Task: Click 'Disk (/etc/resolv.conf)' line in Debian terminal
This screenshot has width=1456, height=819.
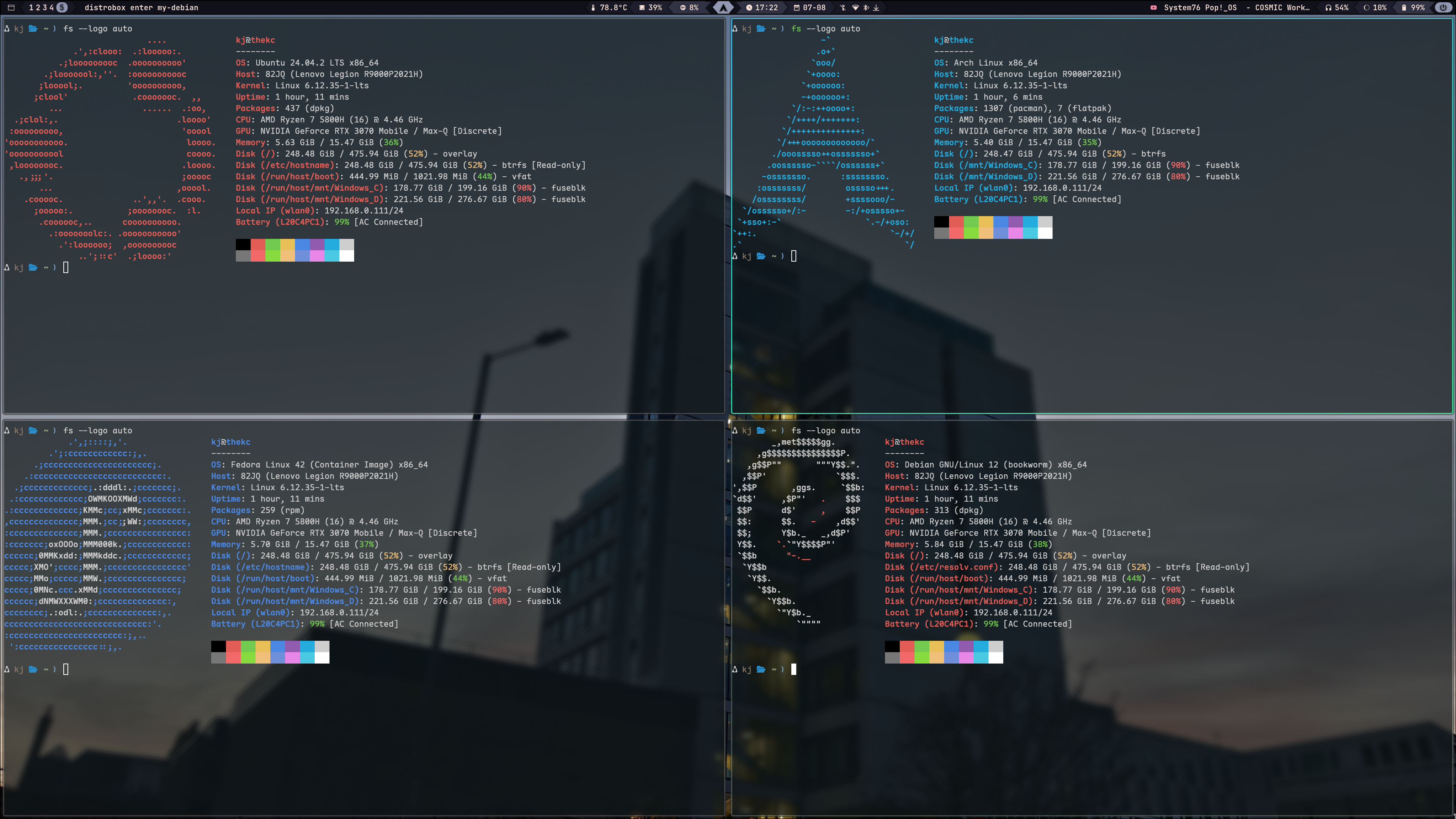Action: tap(1067, 567)
